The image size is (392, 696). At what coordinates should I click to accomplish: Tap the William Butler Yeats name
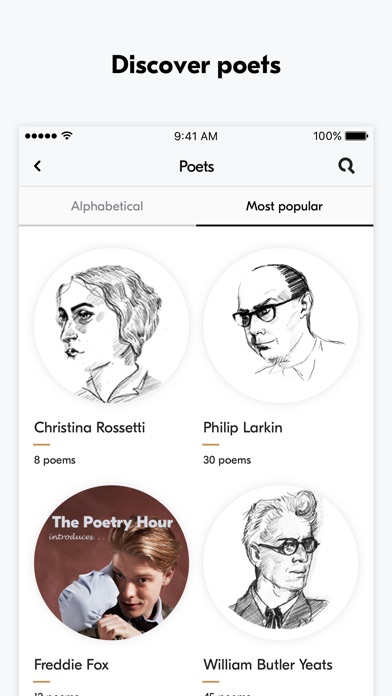click(x=268, y=664)
